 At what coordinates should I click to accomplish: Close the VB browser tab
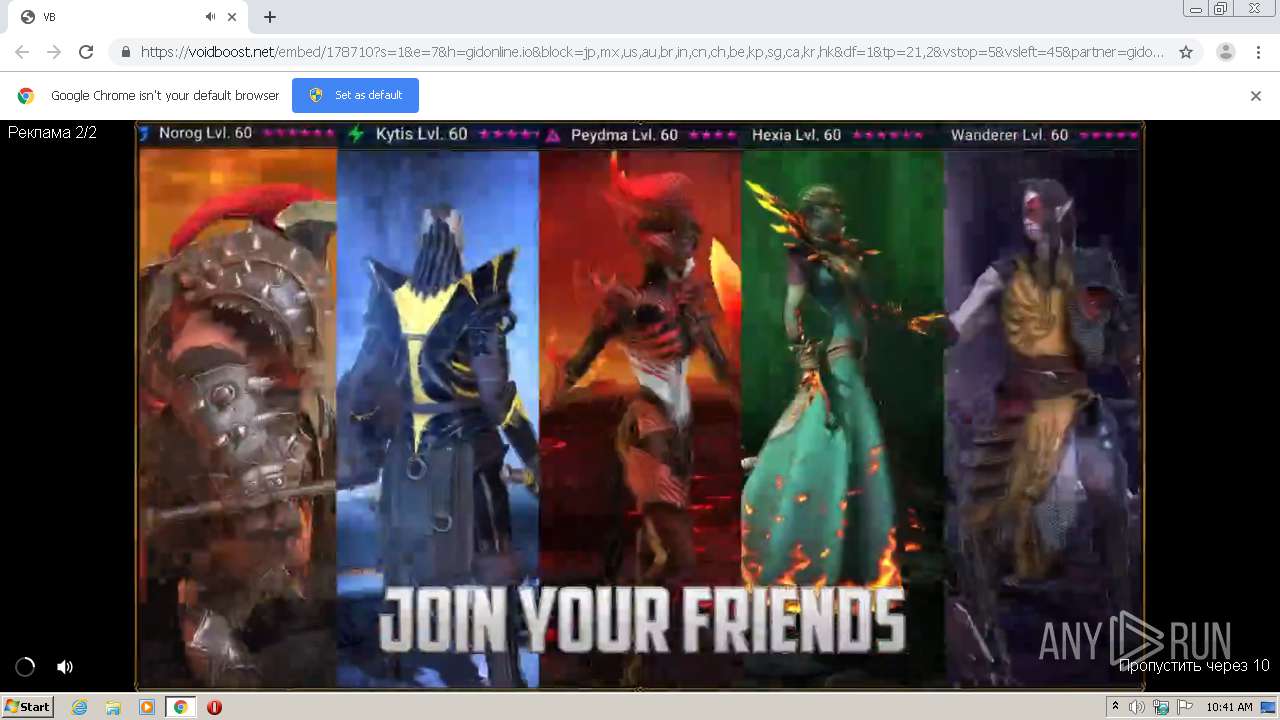point(232,17)
